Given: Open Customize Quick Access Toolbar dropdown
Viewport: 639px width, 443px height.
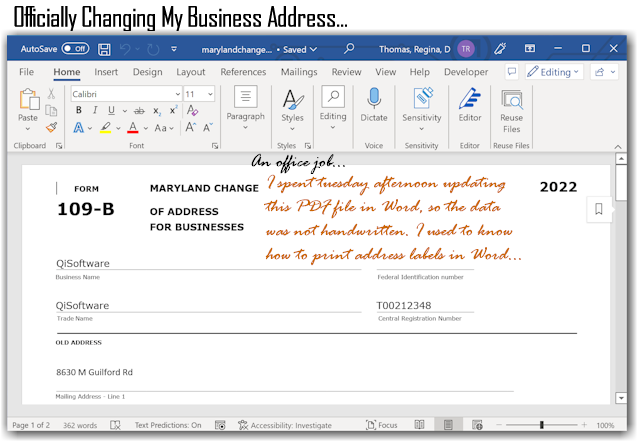Looking at the screenshot, I should (174, 49).
